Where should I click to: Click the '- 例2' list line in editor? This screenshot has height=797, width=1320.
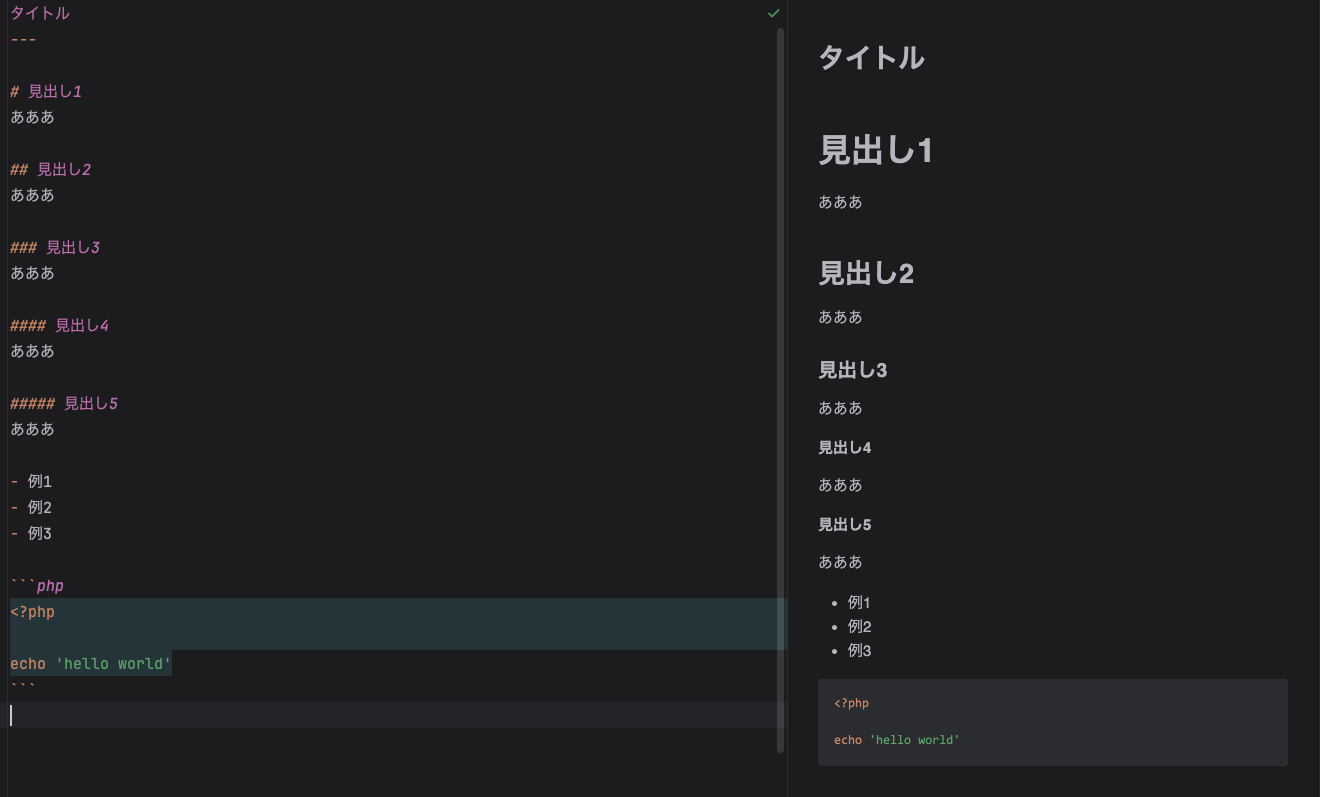[31, 508]
